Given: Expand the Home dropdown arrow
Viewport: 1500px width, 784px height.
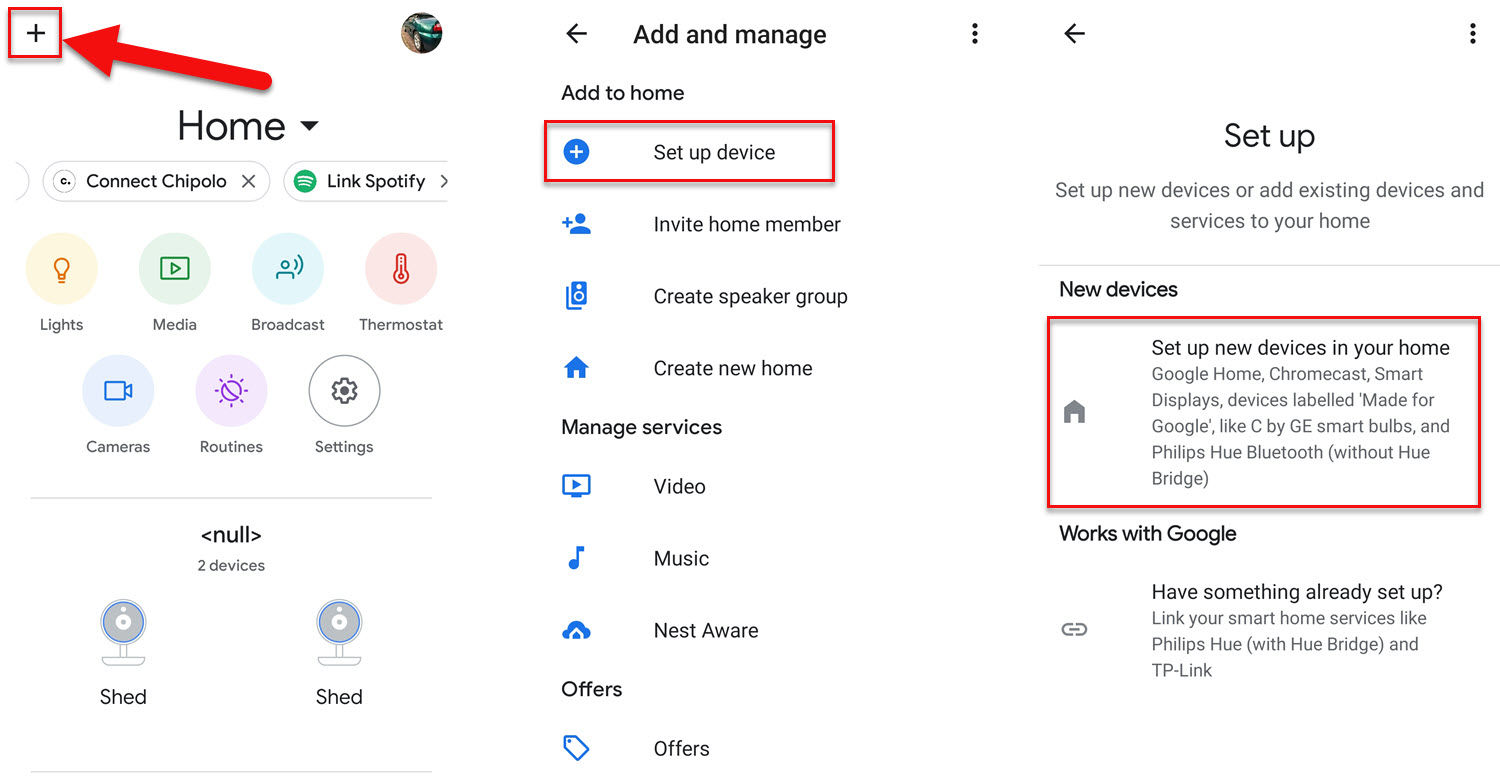Looking at the screenshot, I should click(309, 126).
